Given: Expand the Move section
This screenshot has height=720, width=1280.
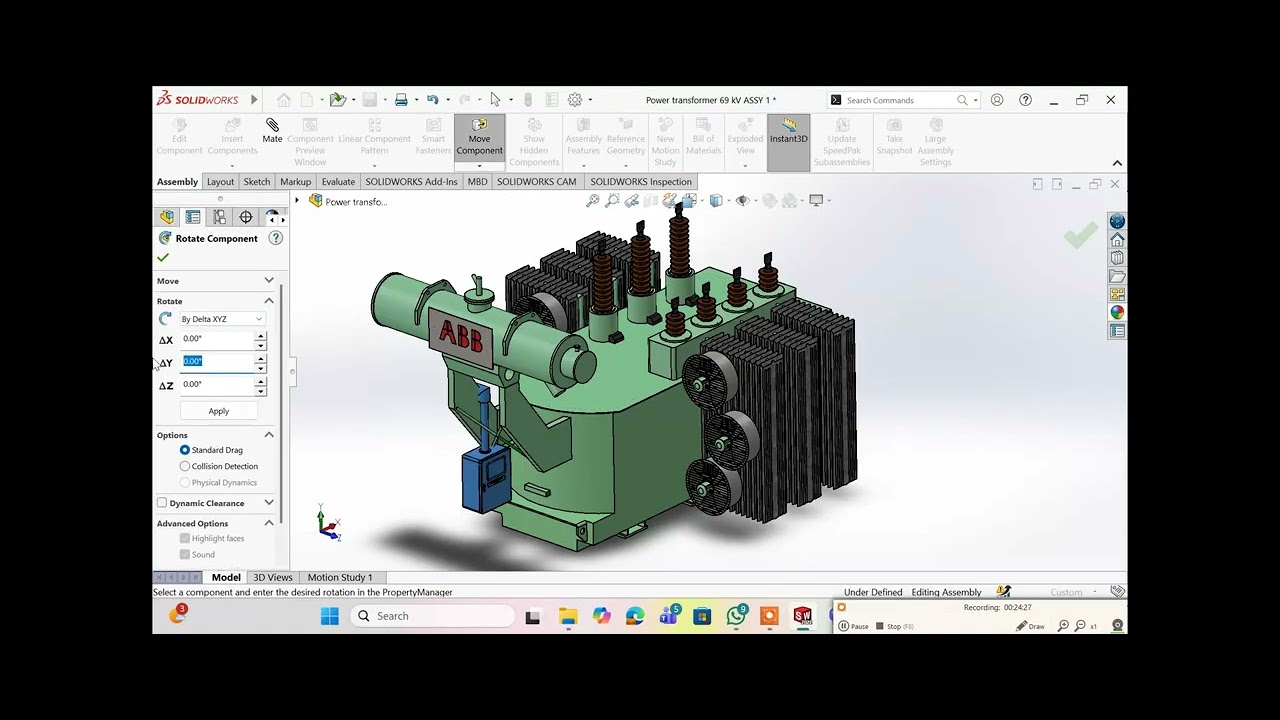Looking at the screenshot, I should pos(269,281).
